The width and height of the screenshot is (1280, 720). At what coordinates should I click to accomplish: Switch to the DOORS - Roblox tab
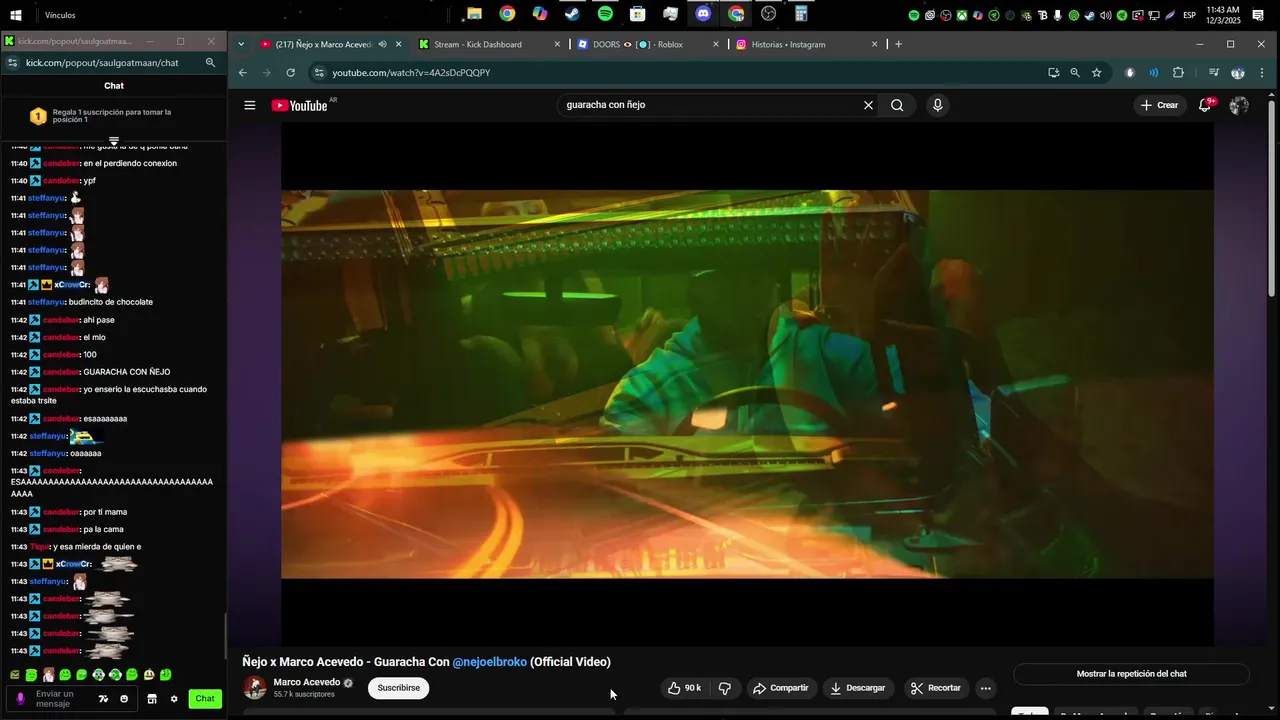coord(648,44)
